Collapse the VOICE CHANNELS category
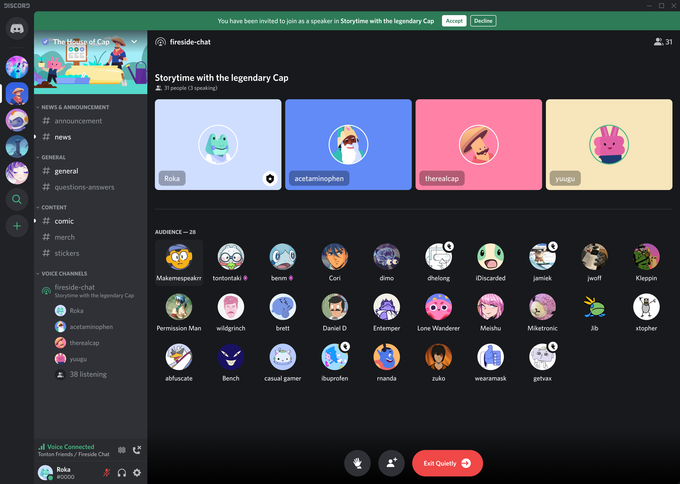This screenshot has width=680, height=484. (62, 274)
